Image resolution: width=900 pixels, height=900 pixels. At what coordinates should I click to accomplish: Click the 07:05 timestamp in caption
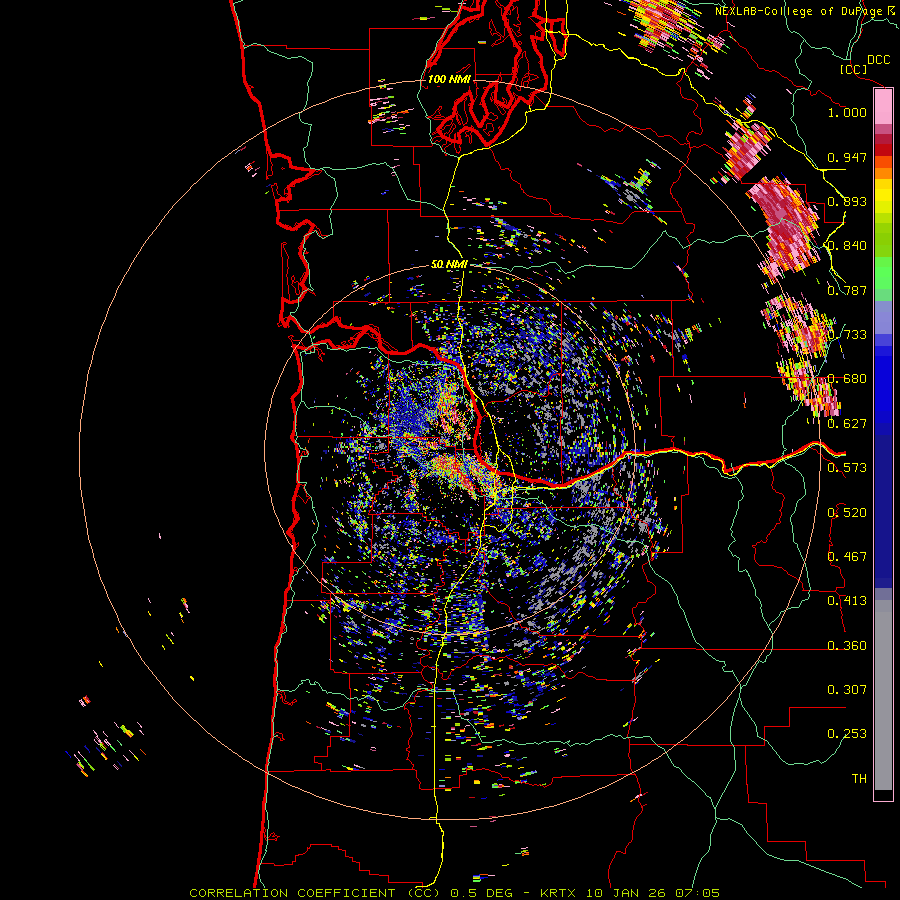[697, 893]
